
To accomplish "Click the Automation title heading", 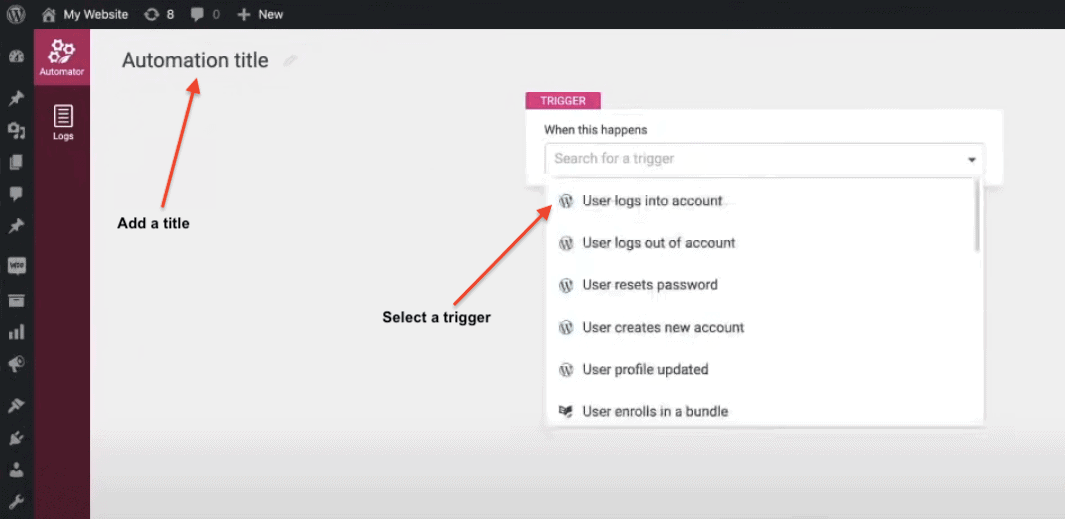I will 195,60.
